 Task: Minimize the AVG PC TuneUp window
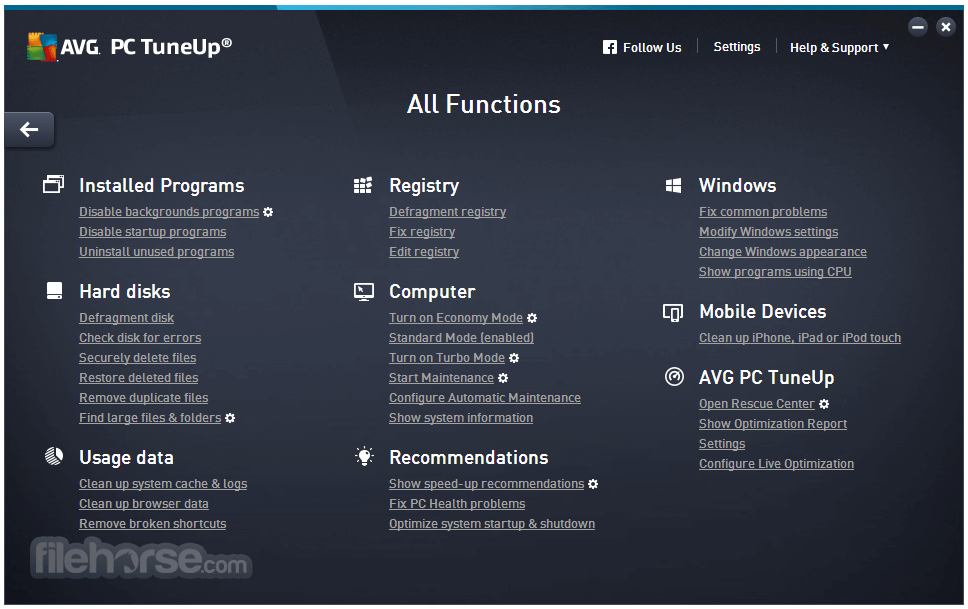pyautogui.click(x=918, y=27)
